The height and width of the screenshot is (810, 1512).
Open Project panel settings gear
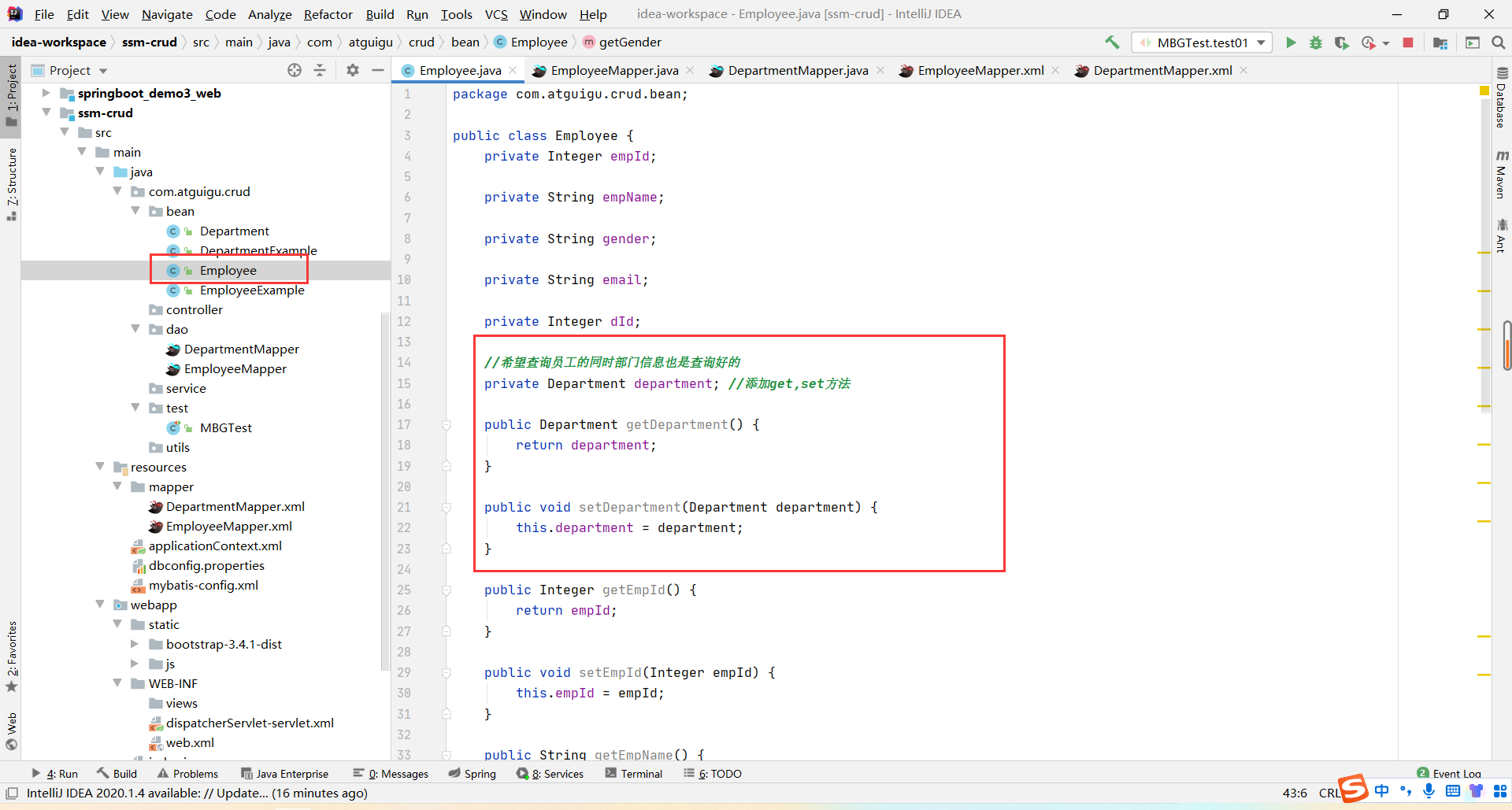[353, 70]
